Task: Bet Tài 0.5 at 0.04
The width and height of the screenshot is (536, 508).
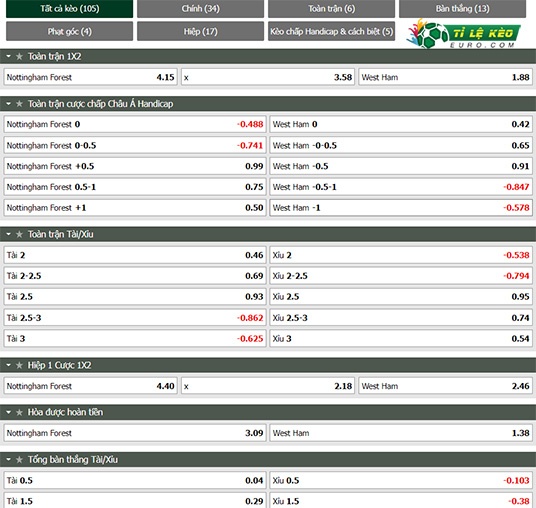Action: pyautogui.click(x=135, y=480)
